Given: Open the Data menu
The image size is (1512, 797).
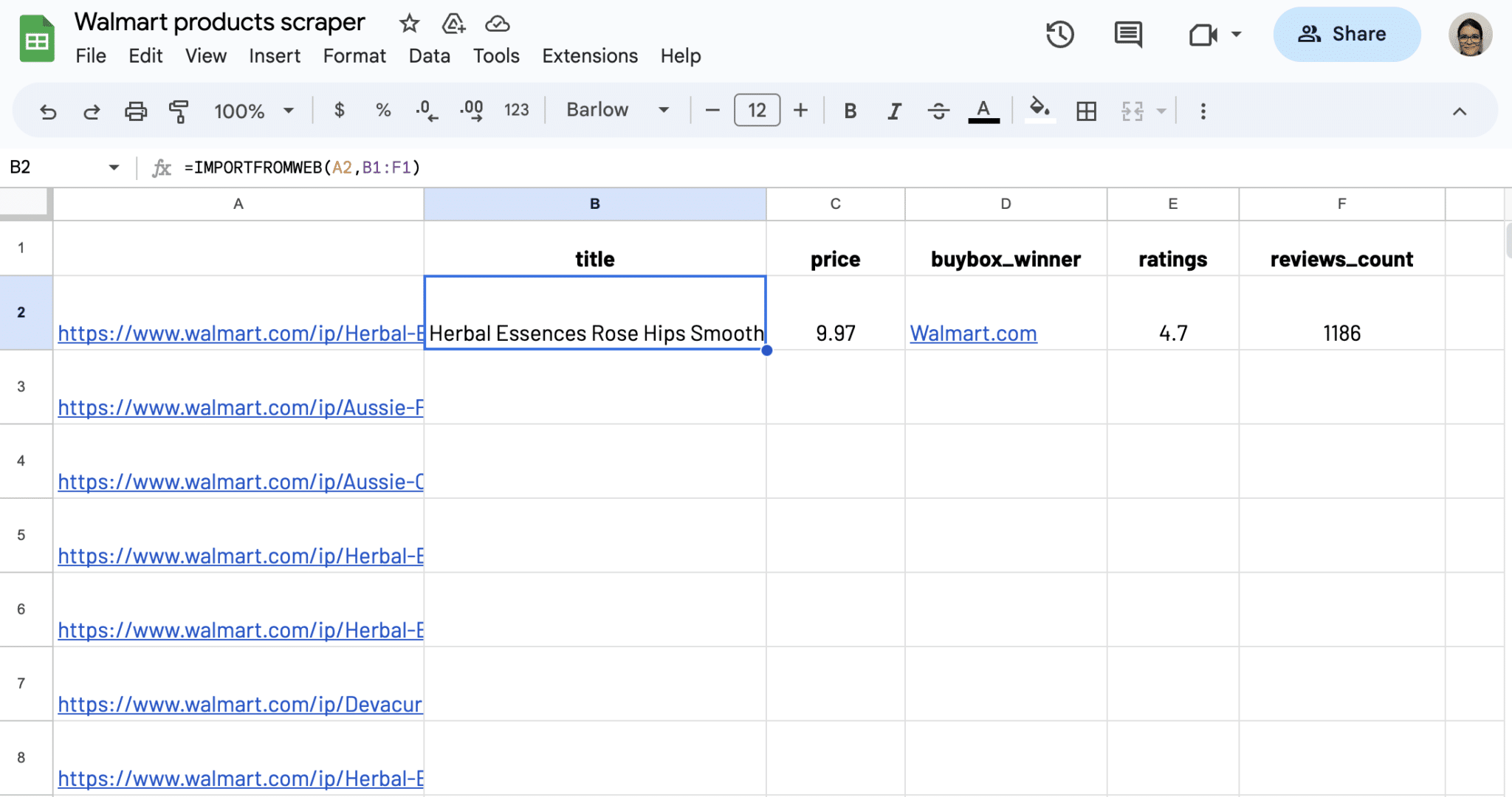Looking at the screenshot, I should tap(429, 55).
